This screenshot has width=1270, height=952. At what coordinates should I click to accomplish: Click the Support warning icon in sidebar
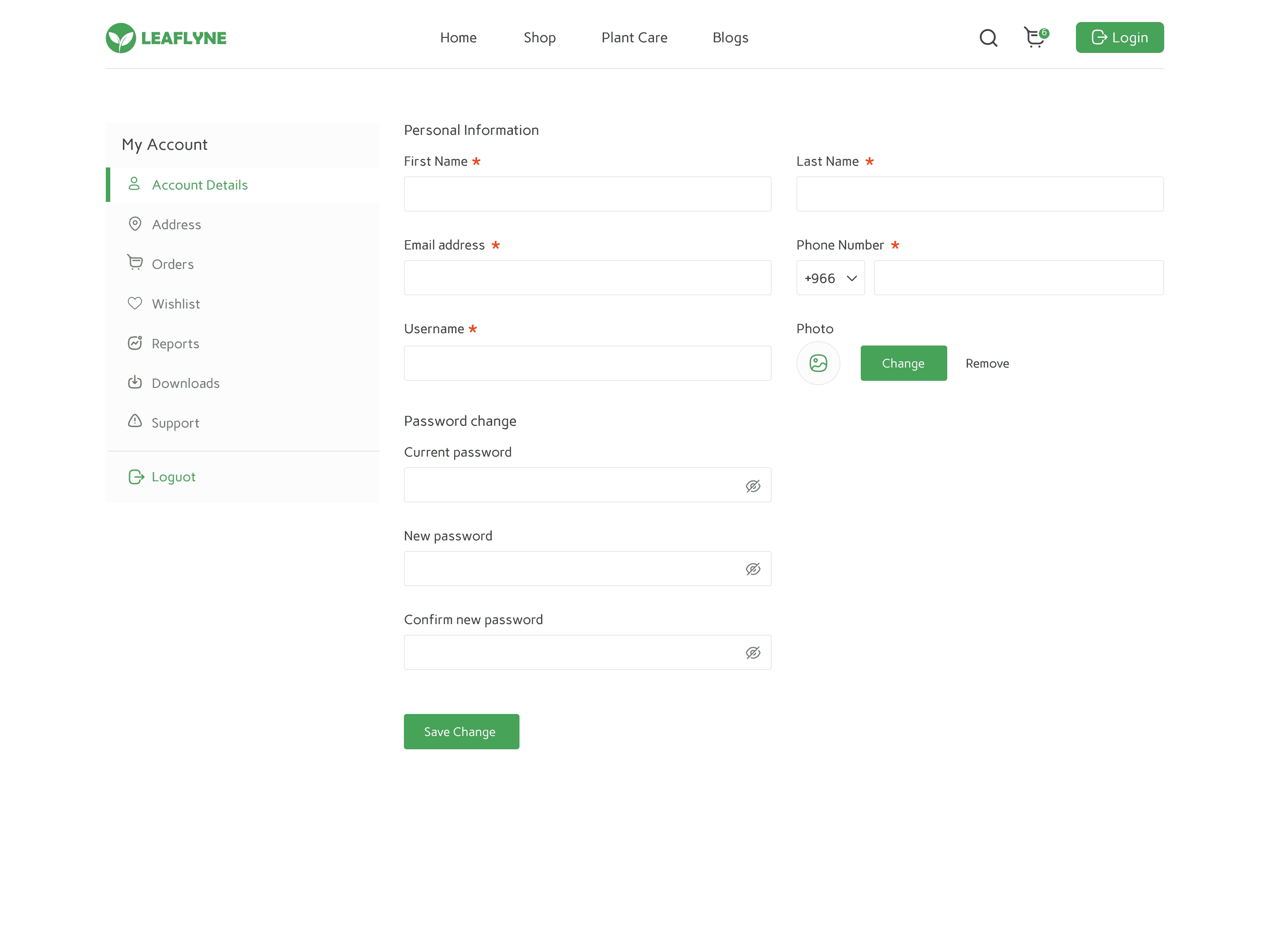coord(135,421)
